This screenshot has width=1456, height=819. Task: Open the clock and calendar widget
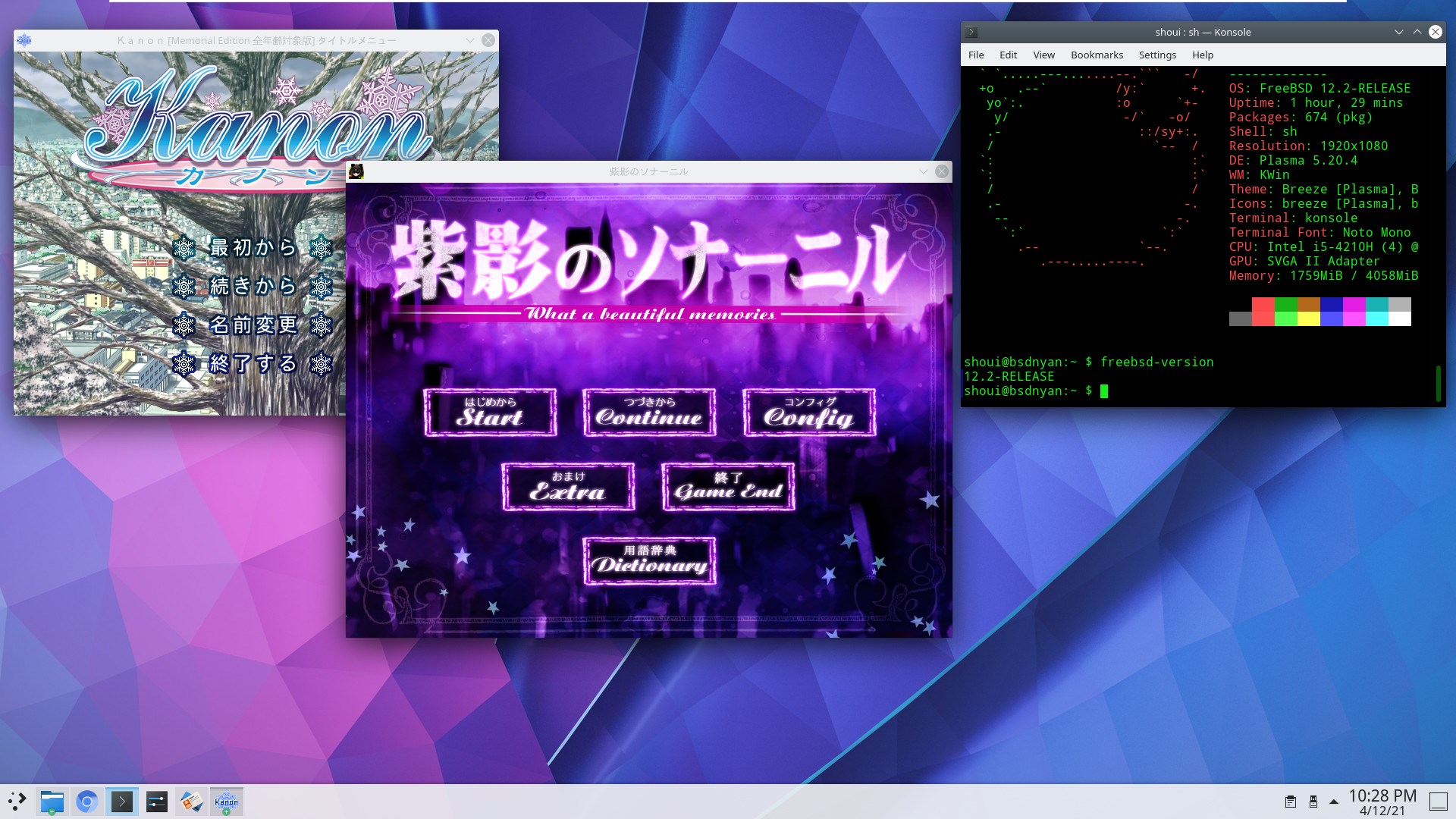(1382, 802)
